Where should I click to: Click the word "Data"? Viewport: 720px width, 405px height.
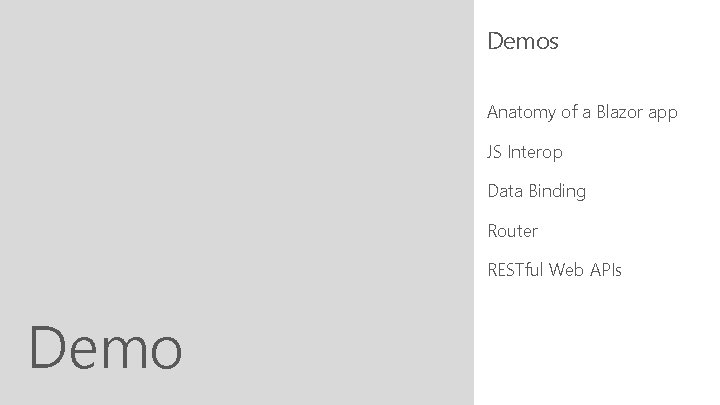coord(505,191)
